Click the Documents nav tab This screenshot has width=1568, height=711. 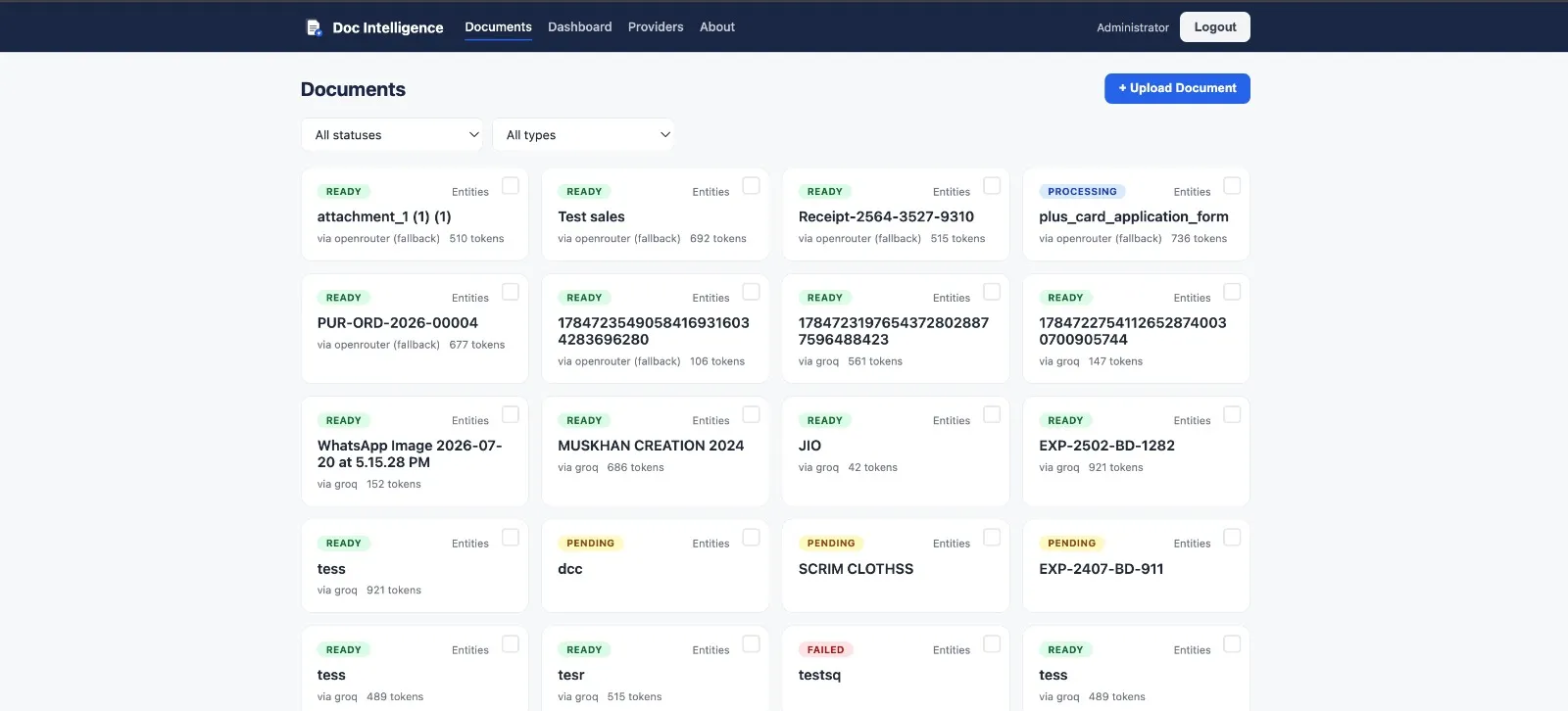(x=498, y=27)
